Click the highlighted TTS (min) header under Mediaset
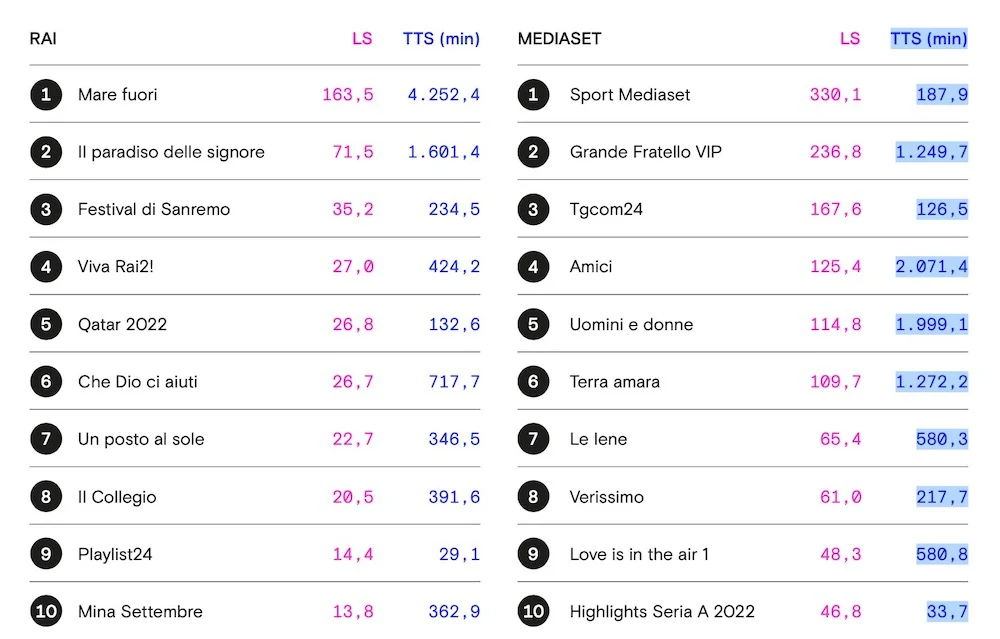This screenshot has width=1000, height=639. 929,39
